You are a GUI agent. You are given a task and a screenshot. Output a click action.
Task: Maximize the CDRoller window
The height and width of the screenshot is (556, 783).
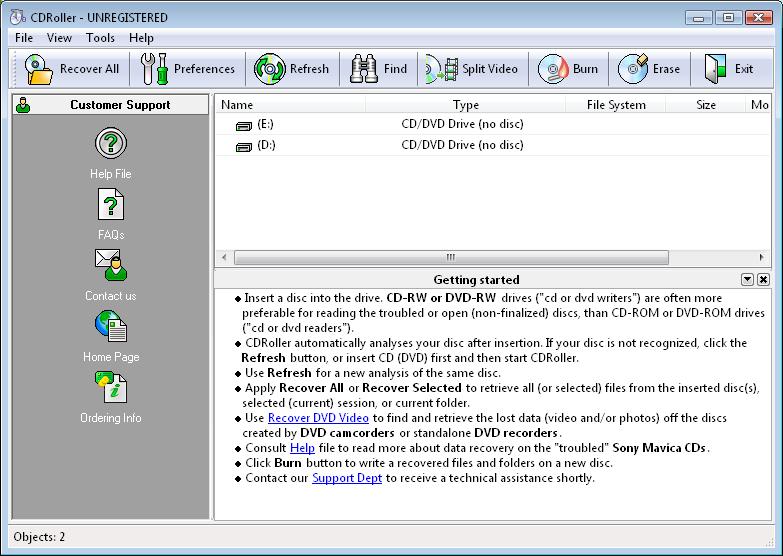[x=729, y=17]
